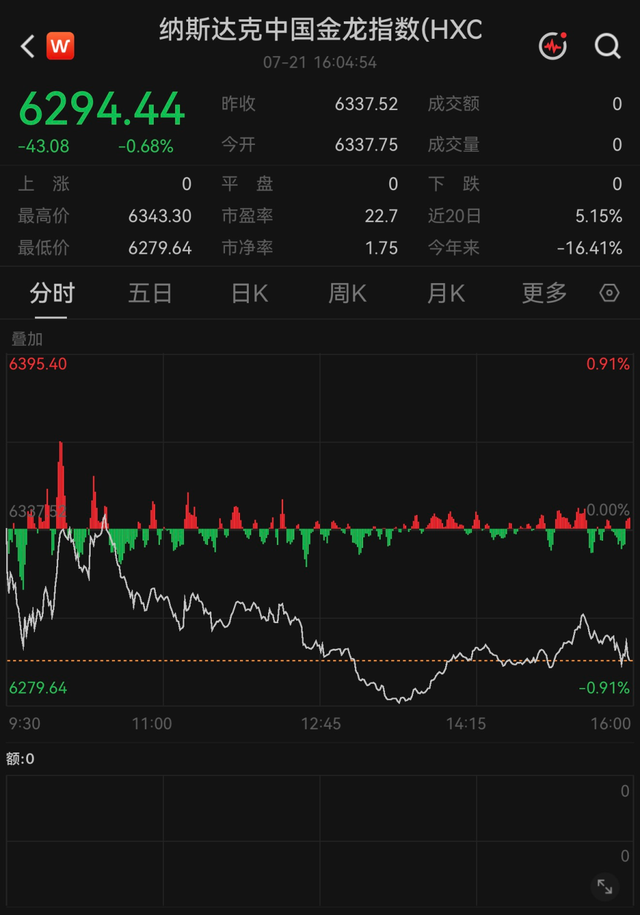
Task: Open the search magnifier icon
Action: pos(607,46)
